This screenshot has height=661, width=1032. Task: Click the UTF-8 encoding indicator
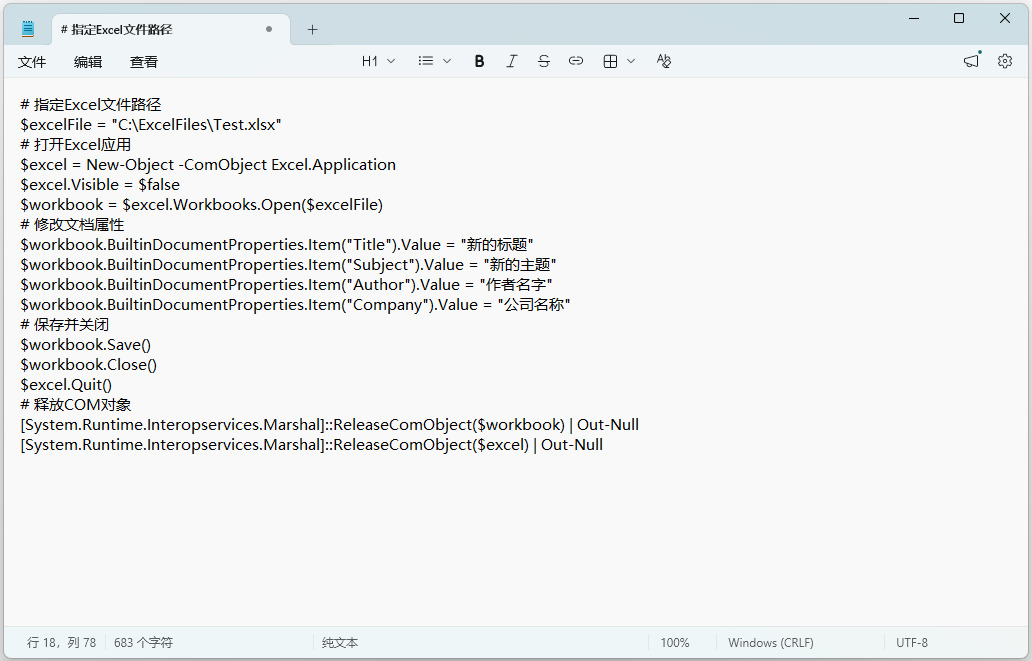click(x=912, y=643)
